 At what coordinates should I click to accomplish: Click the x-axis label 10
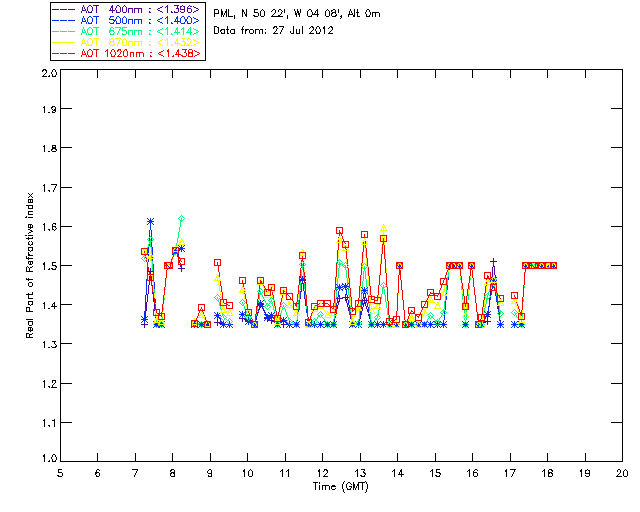247,473
